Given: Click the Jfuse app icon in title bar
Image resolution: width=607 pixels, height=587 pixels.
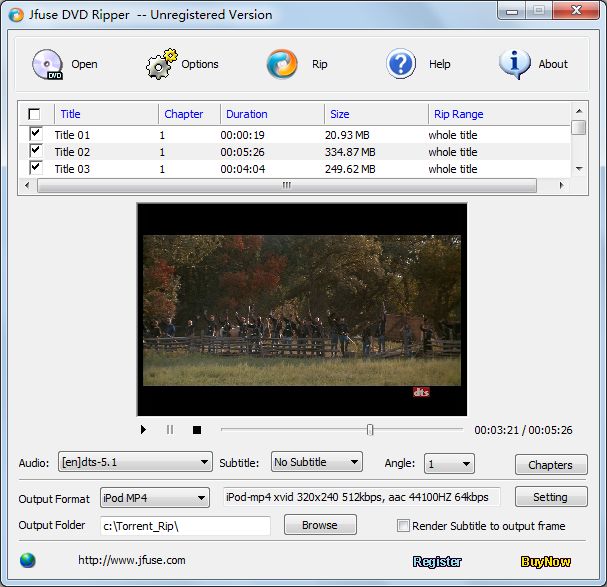Looking at the screenshot, I should pyautogui.click(x=16, y=15).
